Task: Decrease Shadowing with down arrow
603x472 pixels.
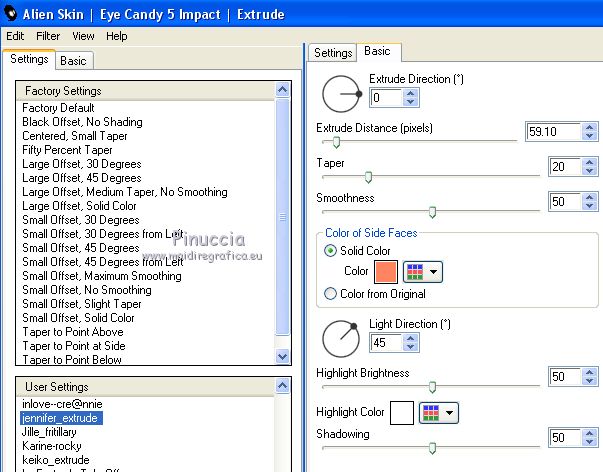Action: click(x=590, y=442)
